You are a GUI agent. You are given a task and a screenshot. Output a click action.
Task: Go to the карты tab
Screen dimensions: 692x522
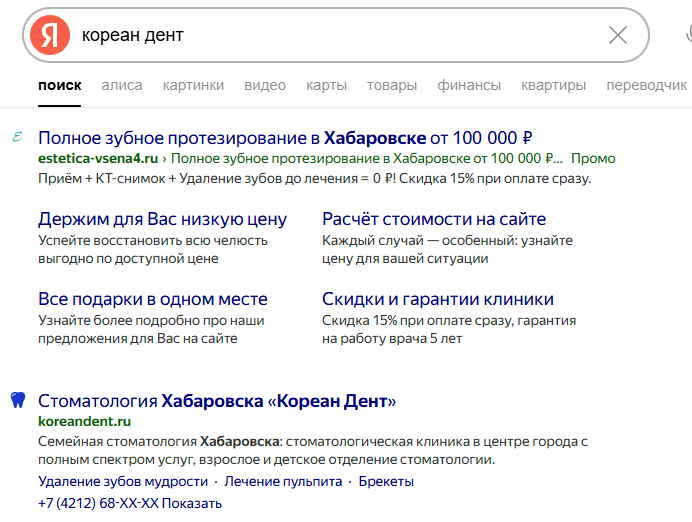326,86
